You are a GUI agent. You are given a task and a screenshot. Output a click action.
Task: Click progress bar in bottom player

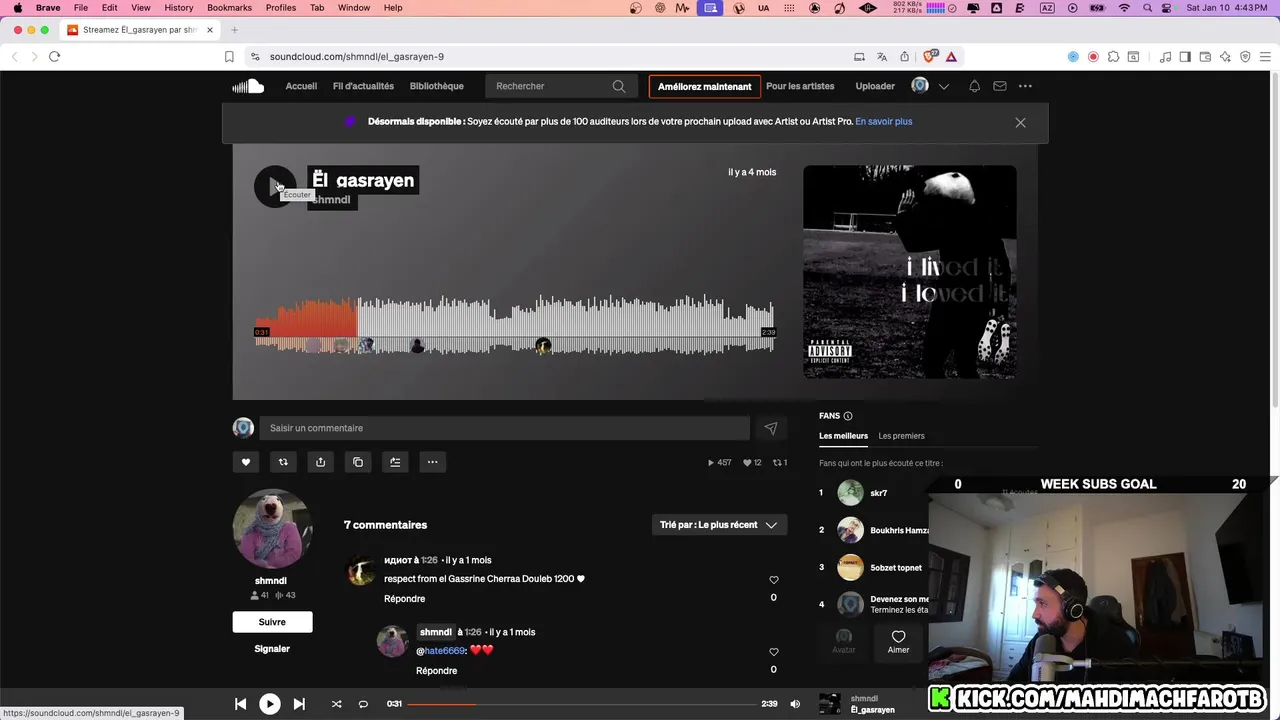(x=582, y=704)
